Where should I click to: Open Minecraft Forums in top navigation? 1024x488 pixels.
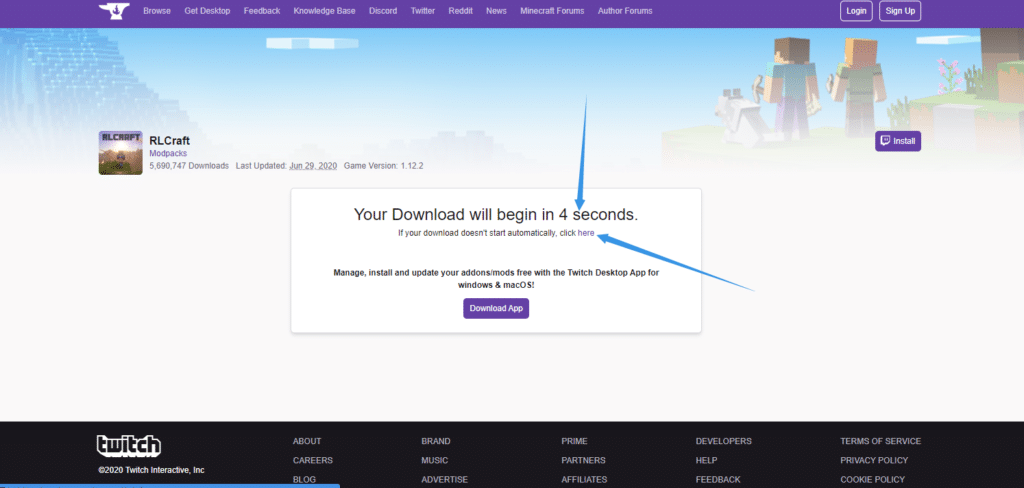550,11
